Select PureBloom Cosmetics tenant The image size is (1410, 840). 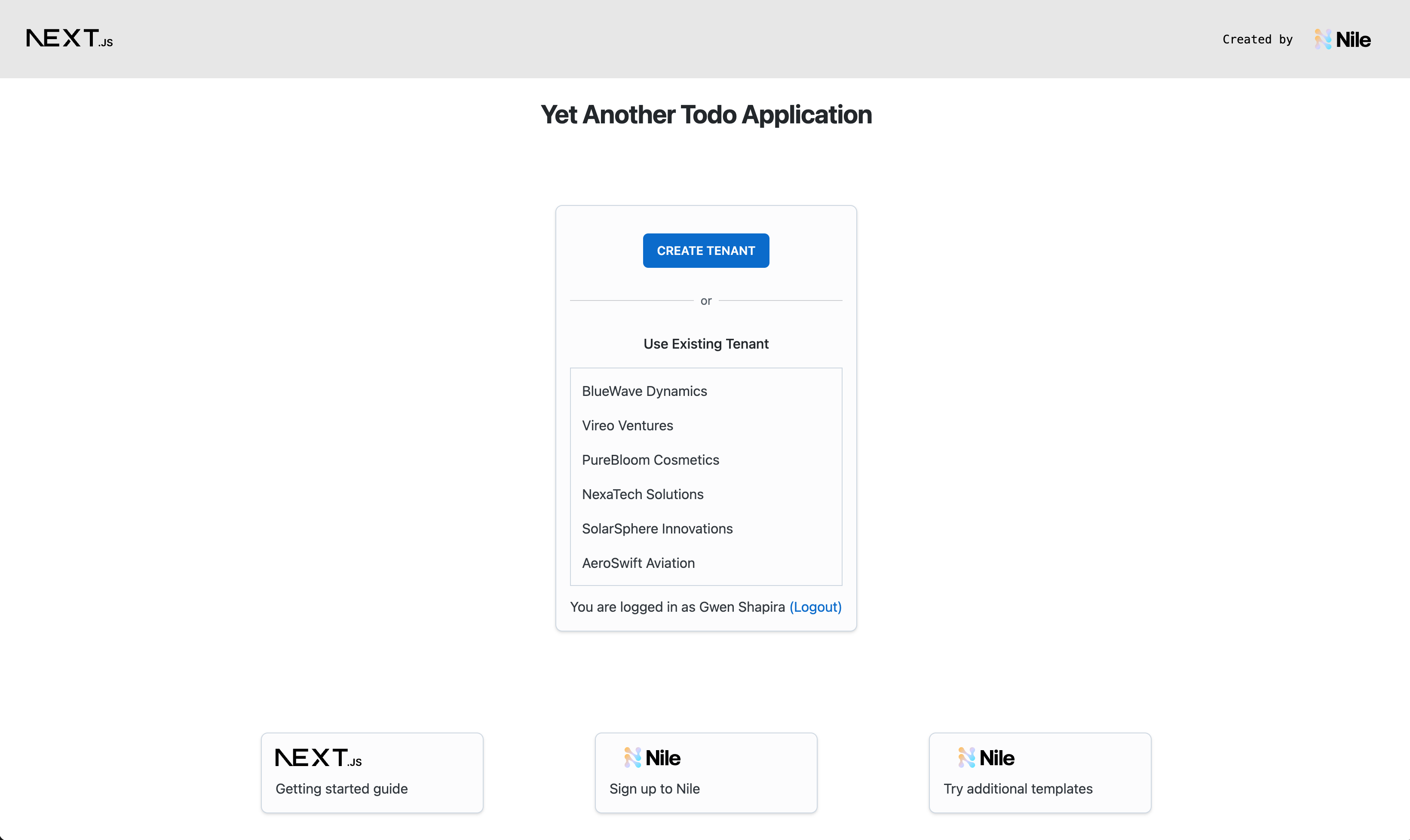pos(650,459)
